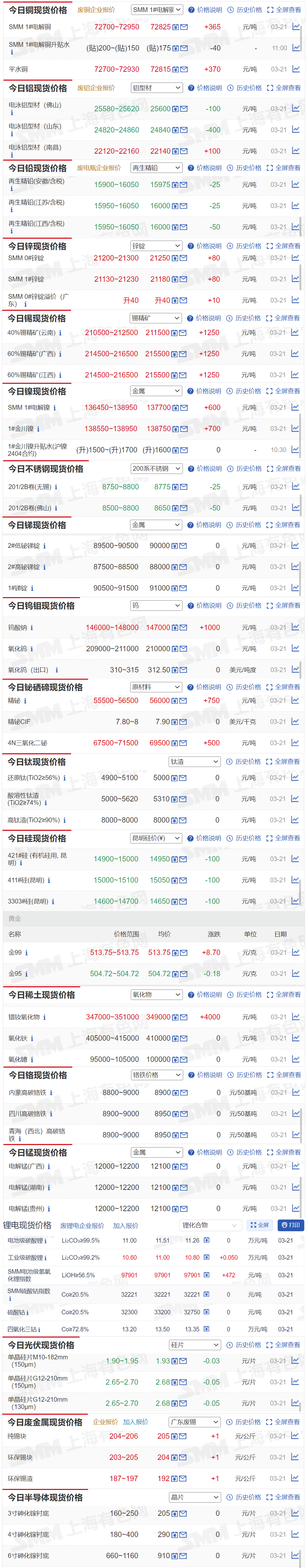Click info icon under 电泳铝型材(佛山)
Image resolution: width=307 pixels, height=1568 pixels.
click(x=12, y=113)
